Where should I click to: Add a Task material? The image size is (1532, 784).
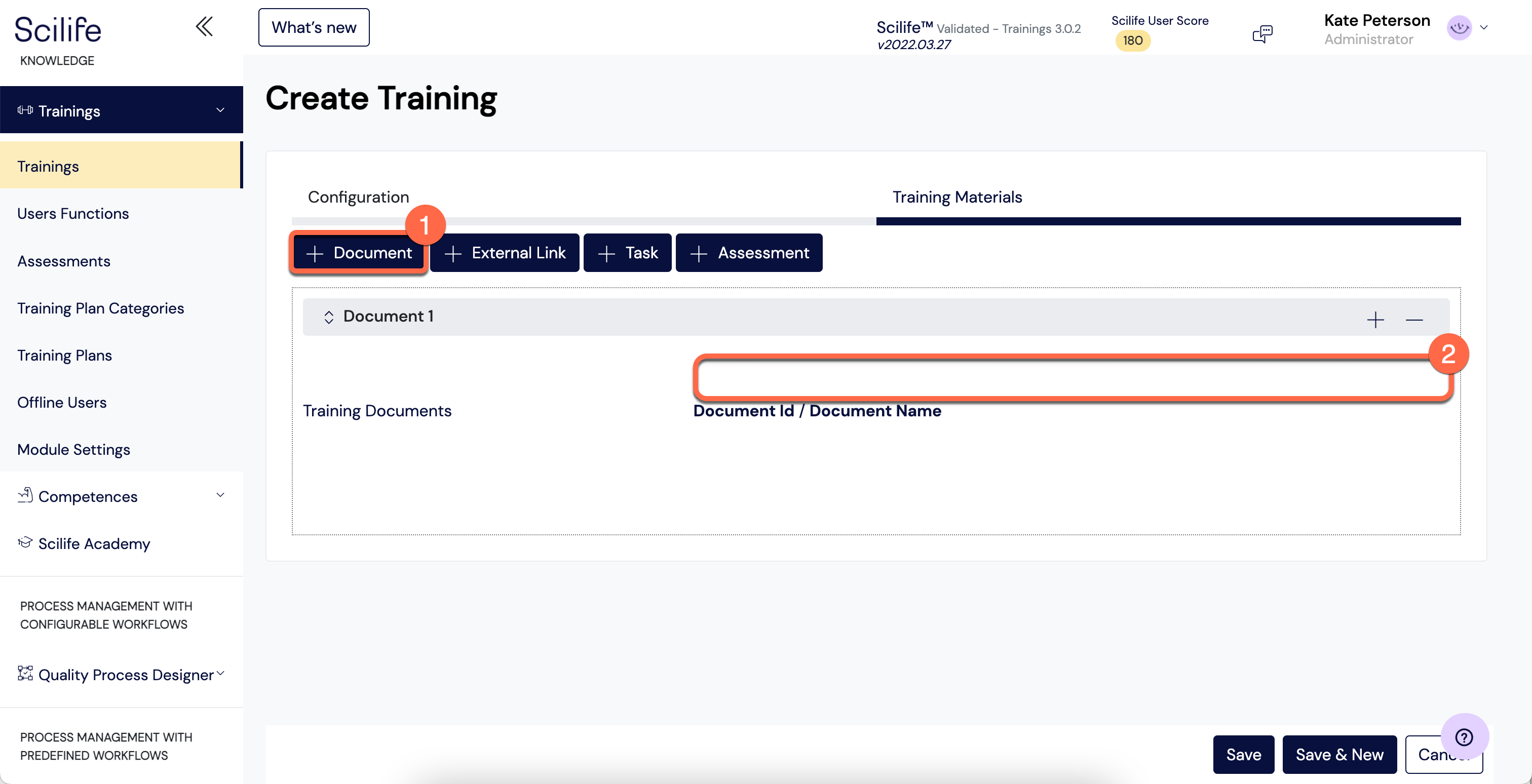tap(627, 253)
